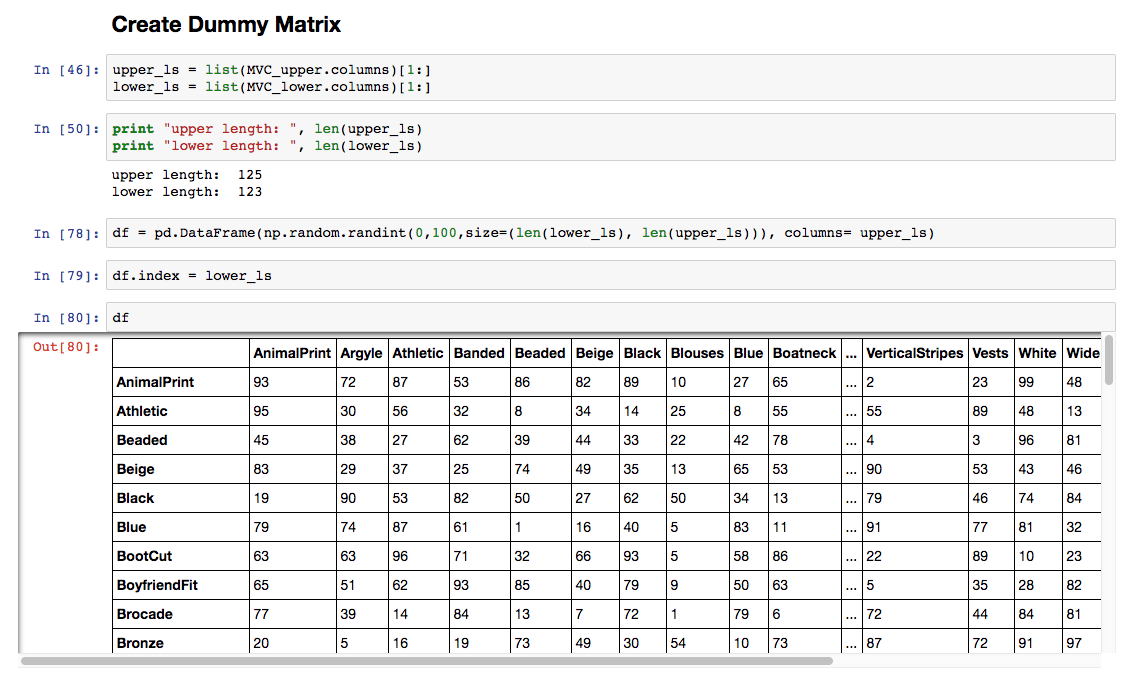Screen dimensions: 1127x676
Task: Select the In [50] print lengths cell
Action: click(x=610, y=137)
